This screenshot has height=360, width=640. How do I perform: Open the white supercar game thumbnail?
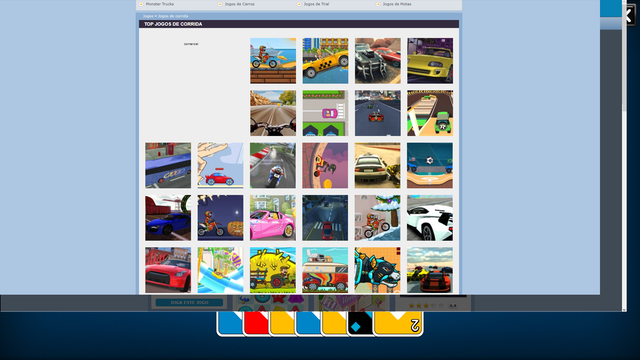pyautogui.click(x=430, y=218)
